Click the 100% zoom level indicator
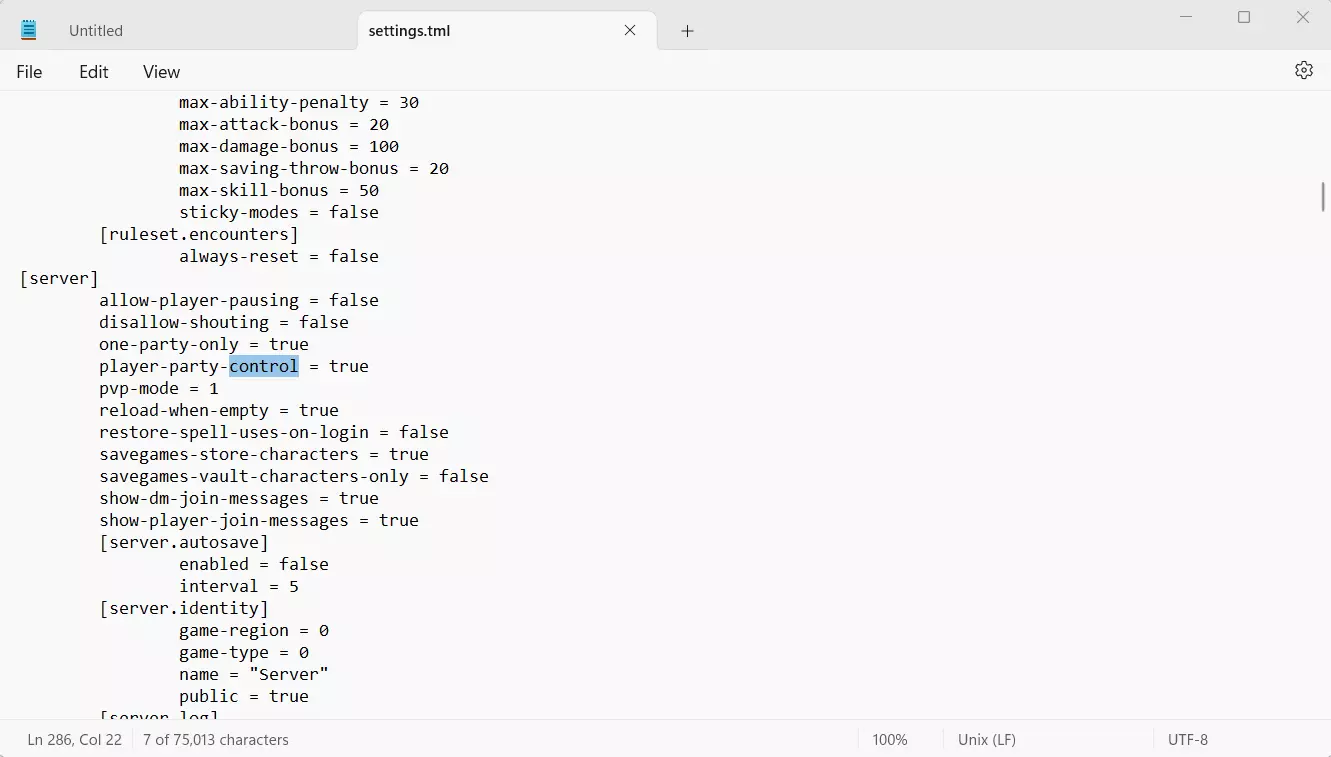 (x=889, y=740)
